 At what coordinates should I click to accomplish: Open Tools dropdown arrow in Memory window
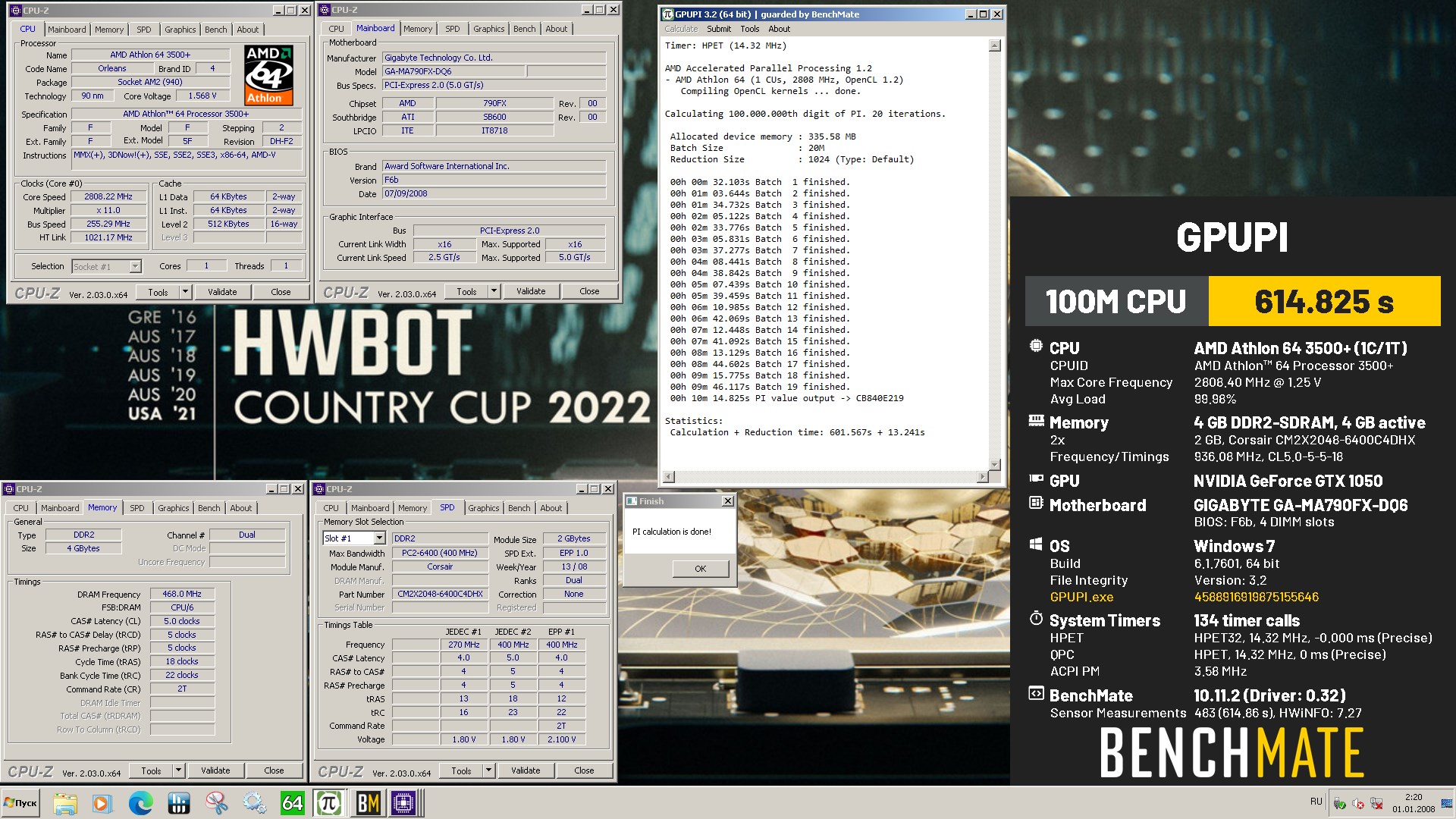click(x=178, y=770)
